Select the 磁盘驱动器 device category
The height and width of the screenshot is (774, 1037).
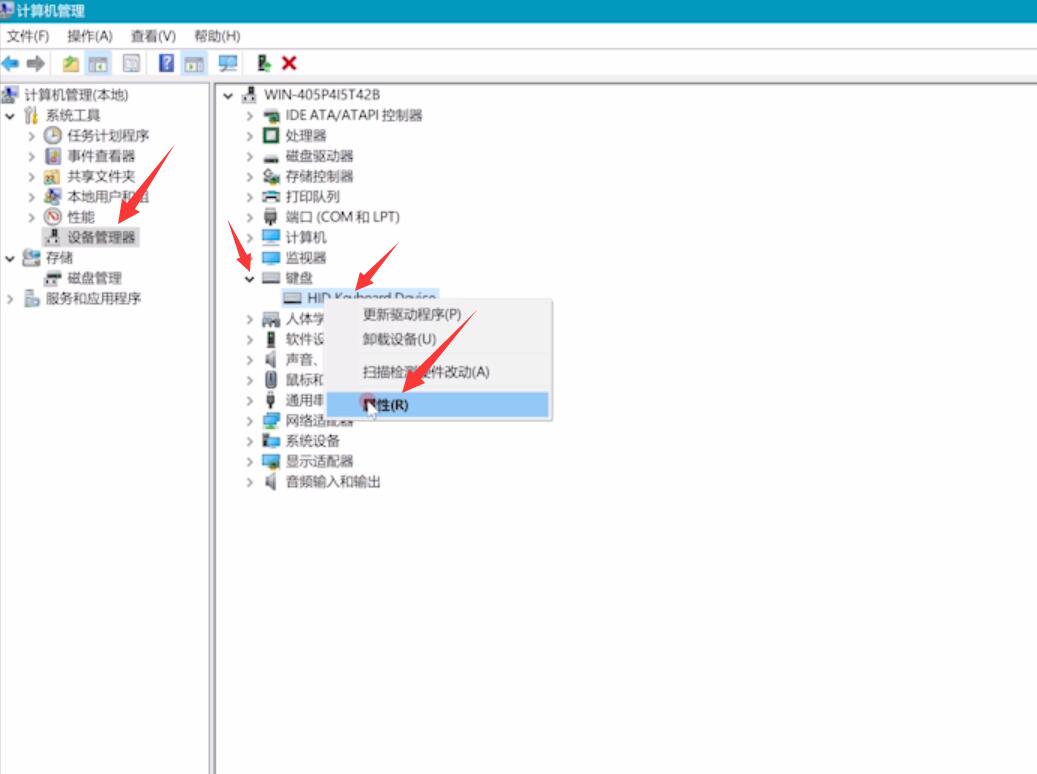319,156
